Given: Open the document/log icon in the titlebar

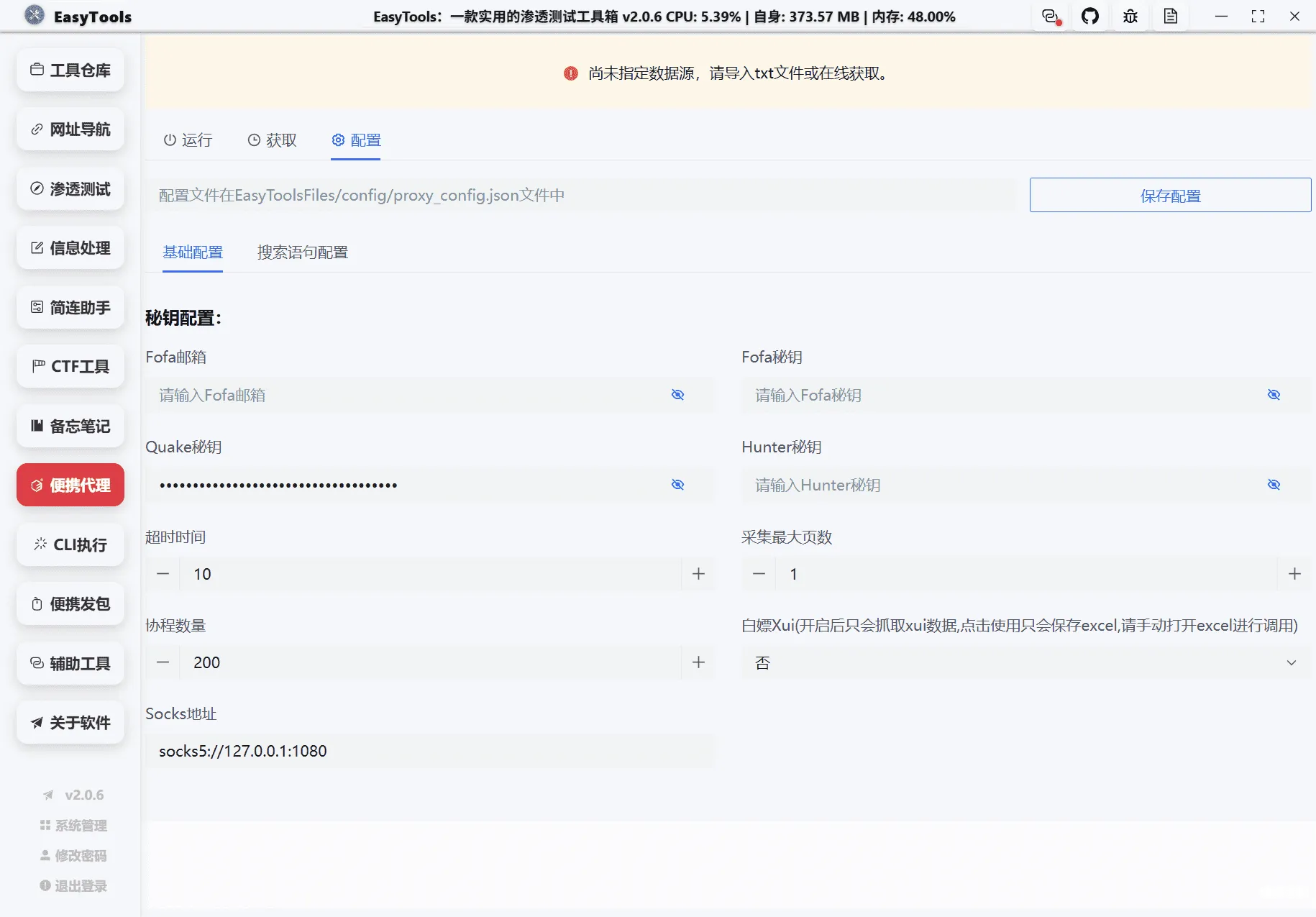Looking at the screenshot, I should pyautogui.click(x=1170, y=16).
